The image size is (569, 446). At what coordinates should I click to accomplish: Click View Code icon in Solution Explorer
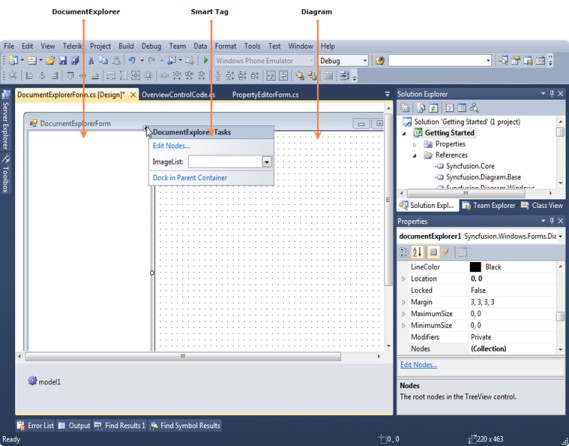(x=450, y=108)
